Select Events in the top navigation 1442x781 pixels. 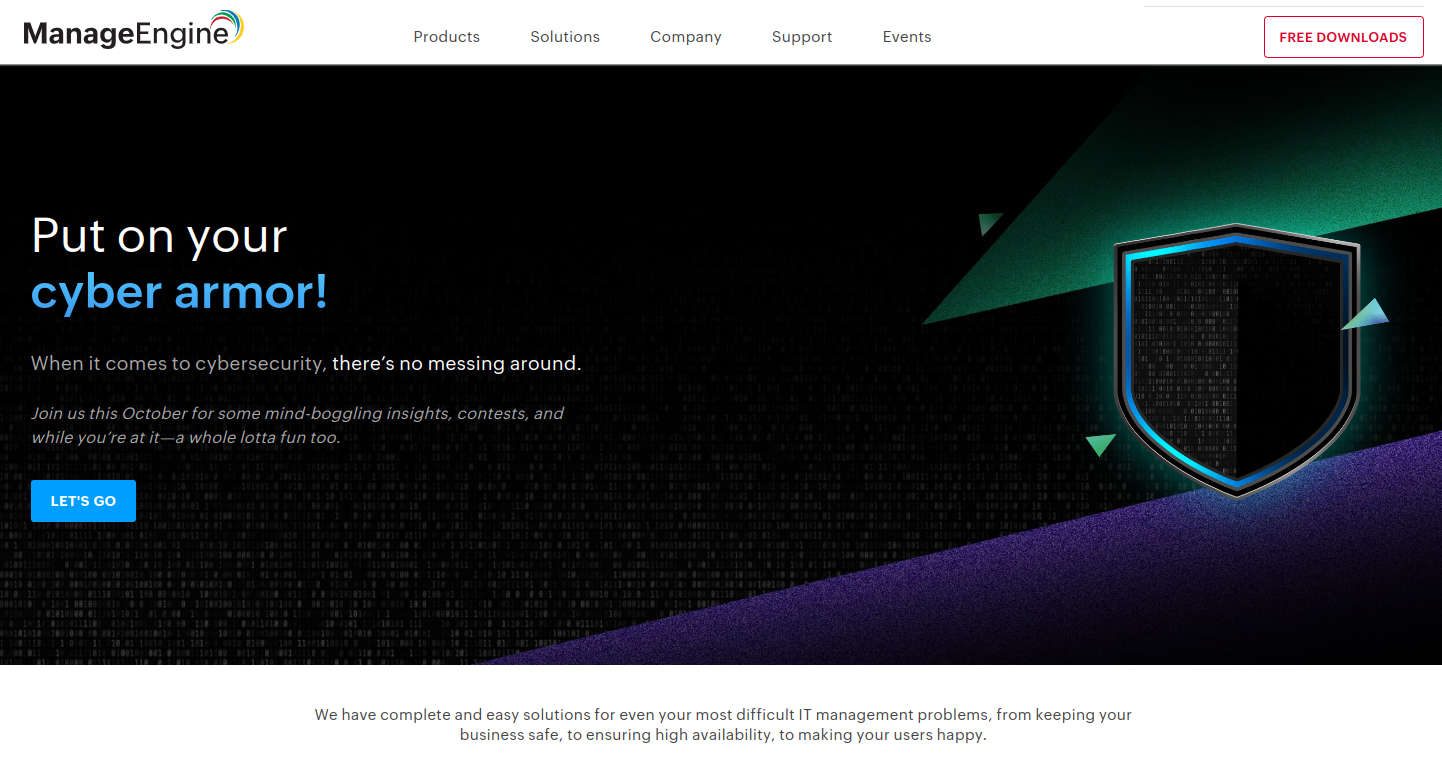906,37
